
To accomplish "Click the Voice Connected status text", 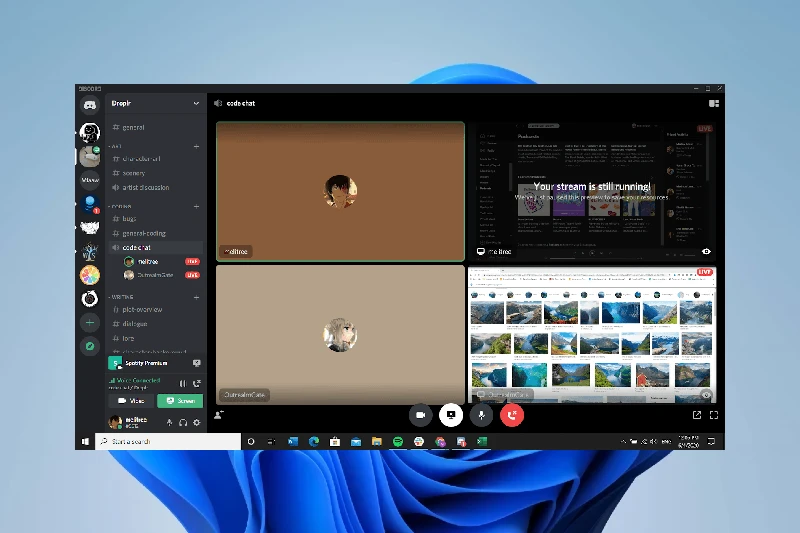I will (138, 380).
